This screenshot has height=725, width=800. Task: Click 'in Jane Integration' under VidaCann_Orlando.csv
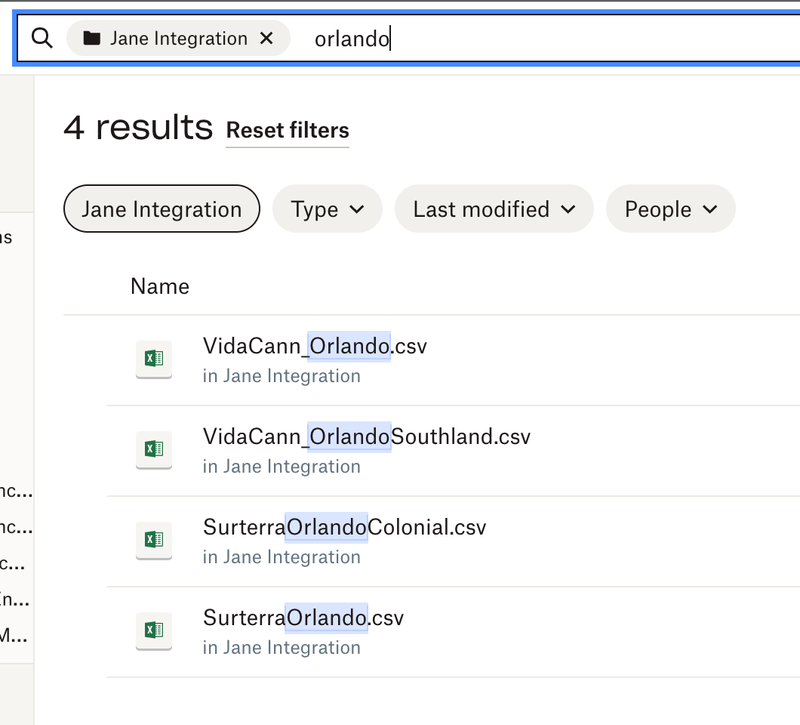279,376
